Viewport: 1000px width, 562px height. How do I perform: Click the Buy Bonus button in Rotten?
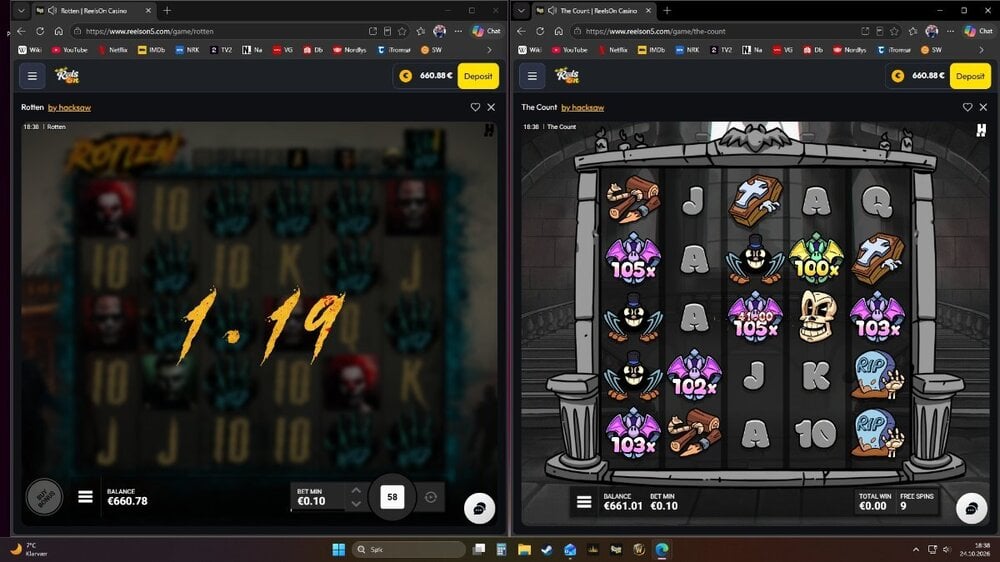point(44,496)
